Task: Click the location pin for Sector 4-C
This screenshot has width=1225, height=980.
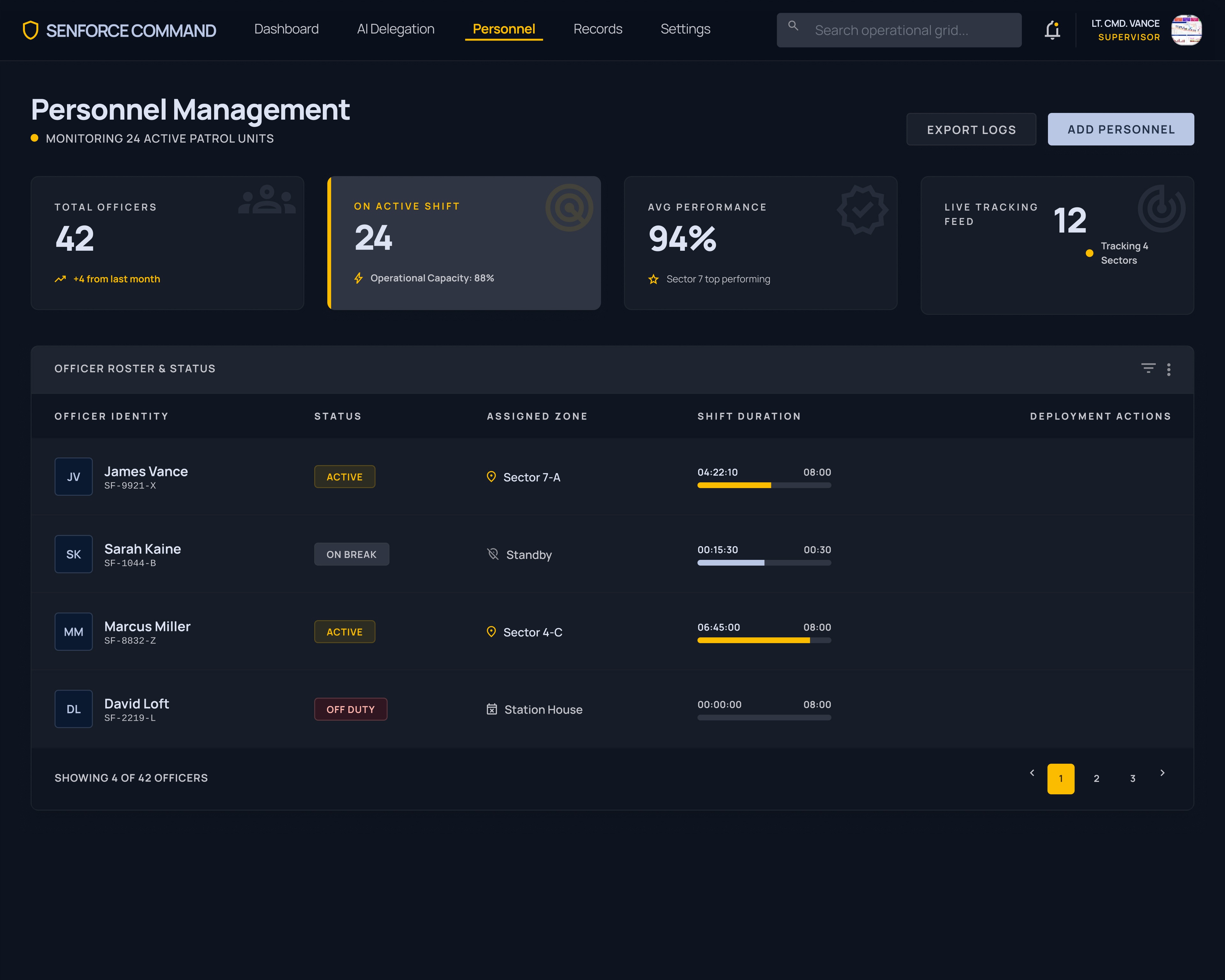Action: pos(492,632)
